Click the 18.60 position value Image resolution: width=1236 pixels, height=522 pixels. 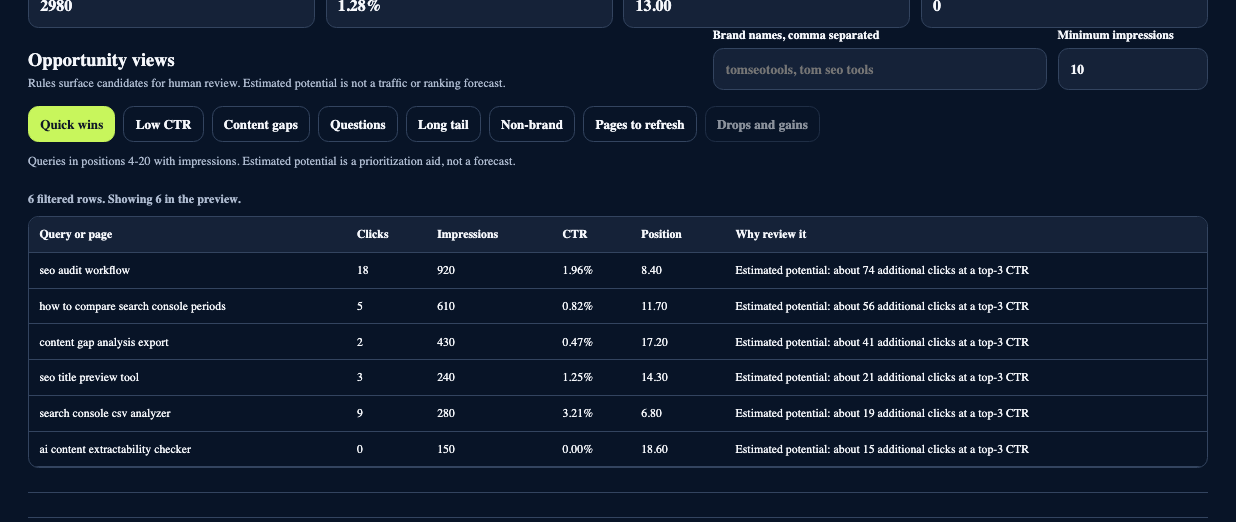click(x=654, y=449)
